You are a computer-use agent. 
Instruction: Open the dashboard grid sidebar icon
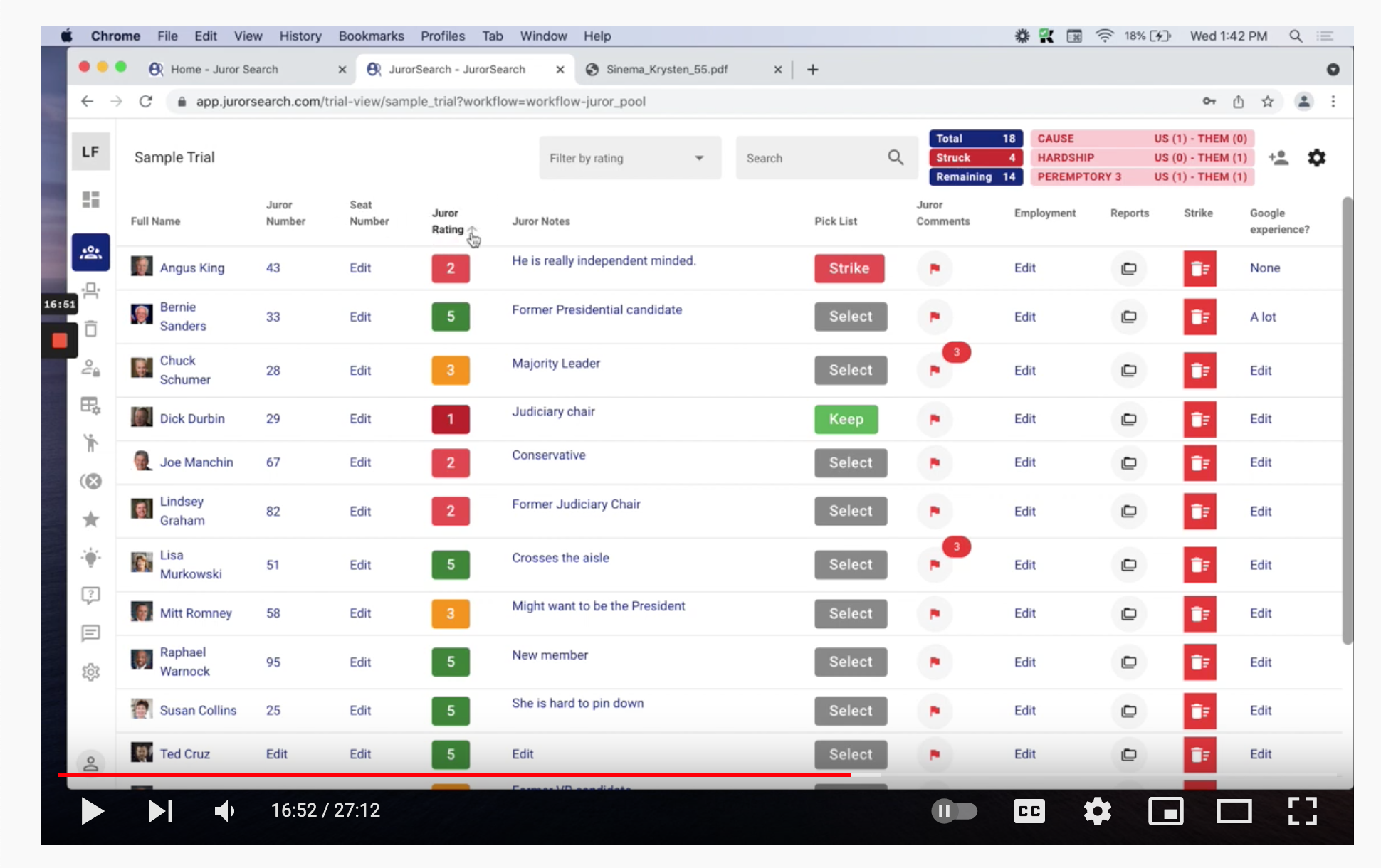[90, 199]
